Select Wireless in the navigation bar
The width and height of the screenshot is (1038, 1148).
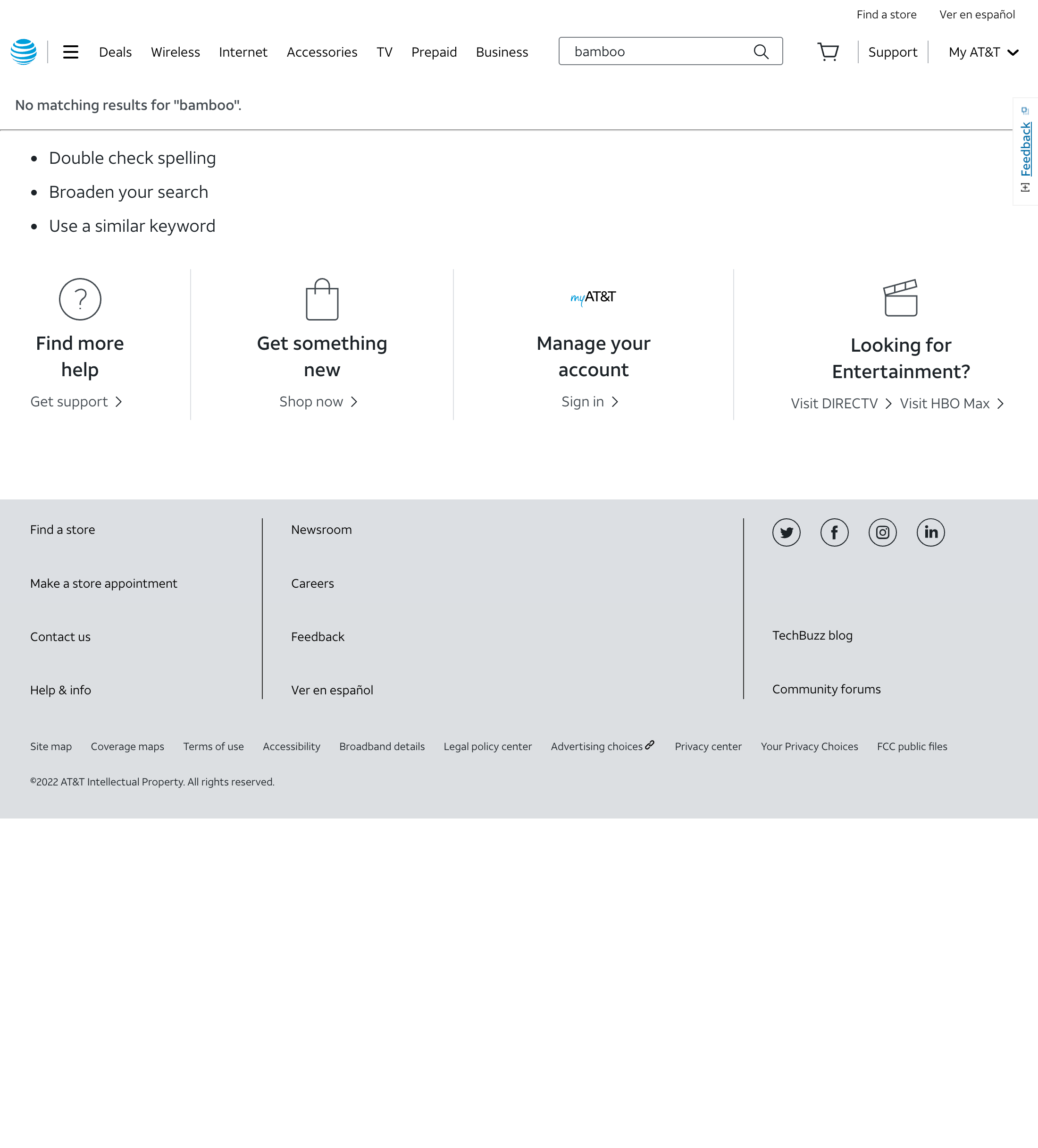click(x=175, y=52)
